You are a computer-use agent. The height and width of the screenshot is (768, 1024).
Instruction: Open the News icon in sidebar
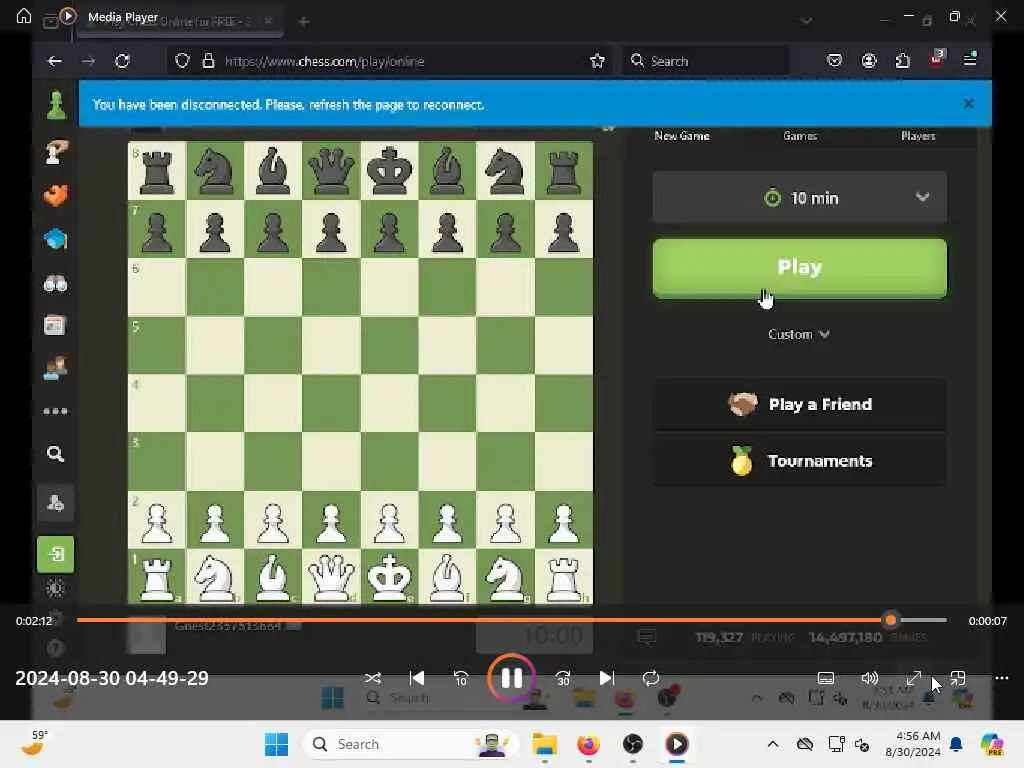point(55,325)
